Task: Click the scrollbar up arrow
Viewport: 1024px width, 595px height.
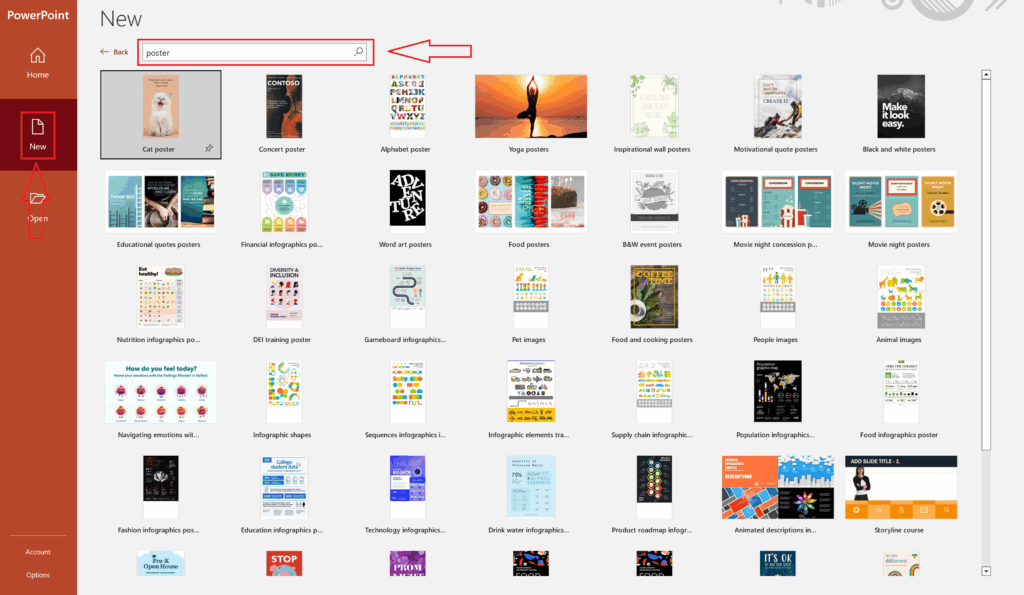Action: pos(986,75)
